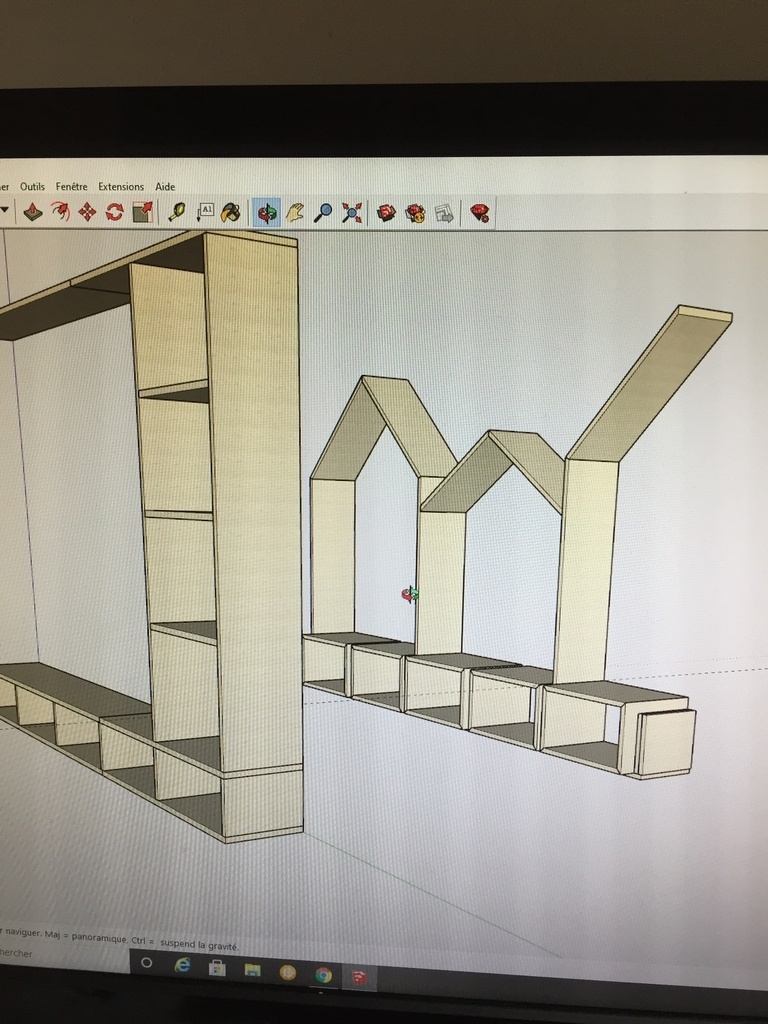Click the Cortana circle on taskbar
Screen dimensions: 768x1024
tap(146, 963)
